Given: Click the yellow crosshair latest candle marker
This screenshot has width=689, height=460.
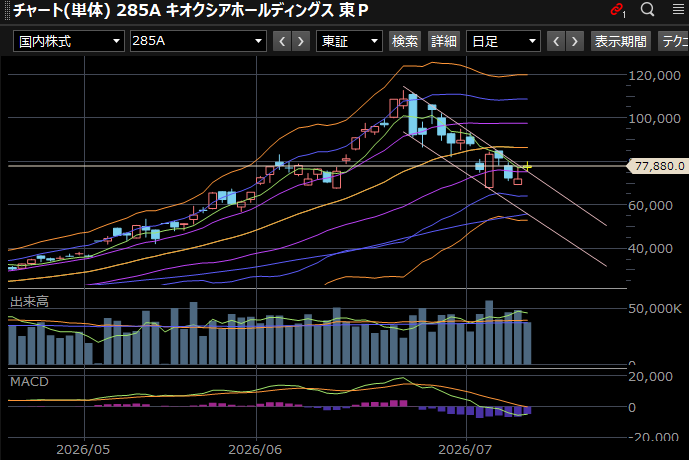Looking at the screenshot, I should tap(527, 167).
